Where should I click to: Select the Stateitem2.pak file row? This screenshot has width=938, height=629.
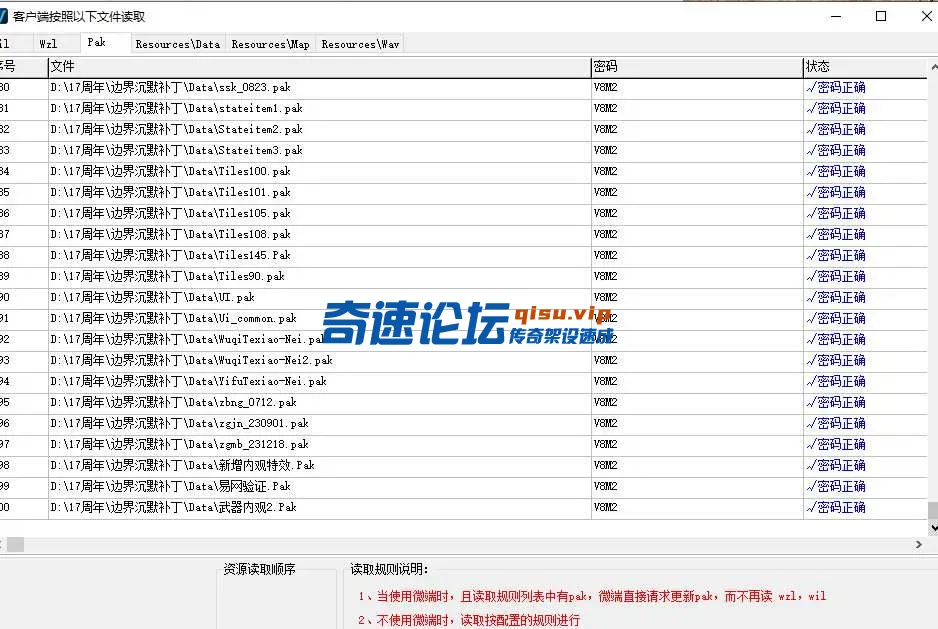click(464, 129)
